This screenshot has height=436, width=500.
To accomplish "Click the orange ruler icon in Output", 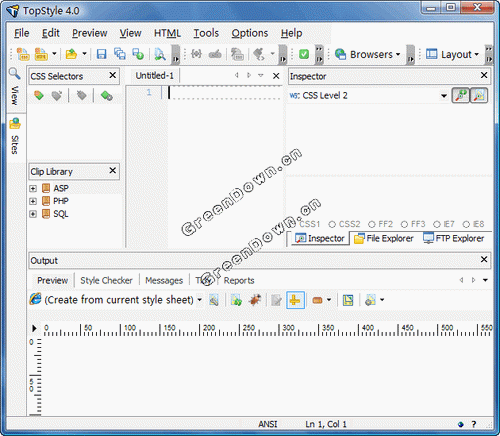I will click(317, 300).
